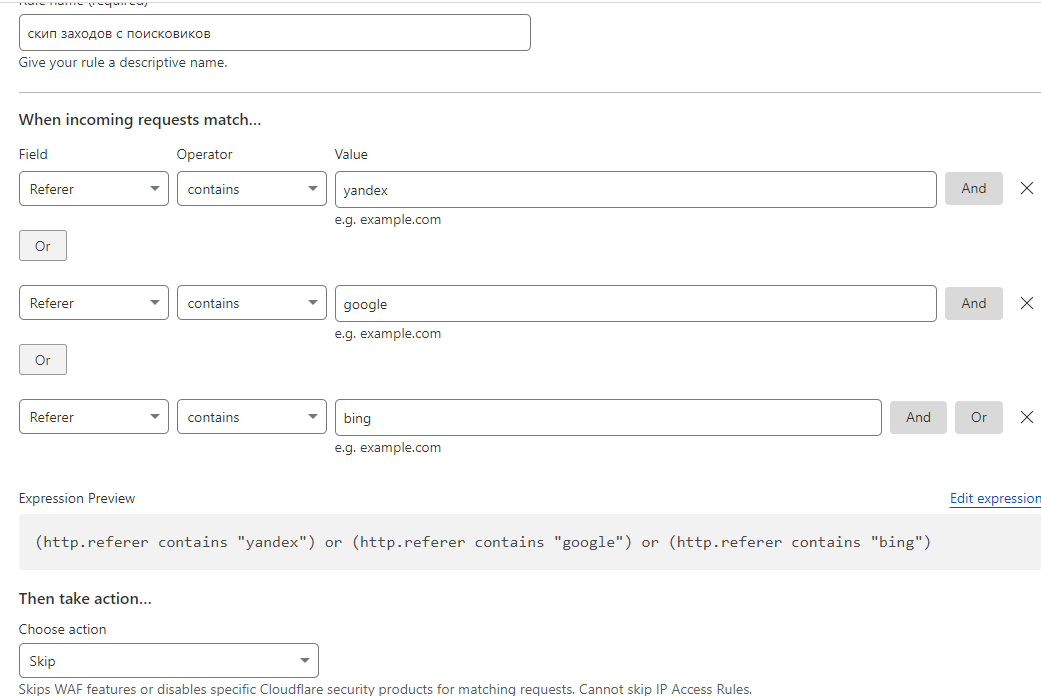This screenshot has width=1041, height=696.
Task: Focus the rule name input field
Action: (274, 33)
